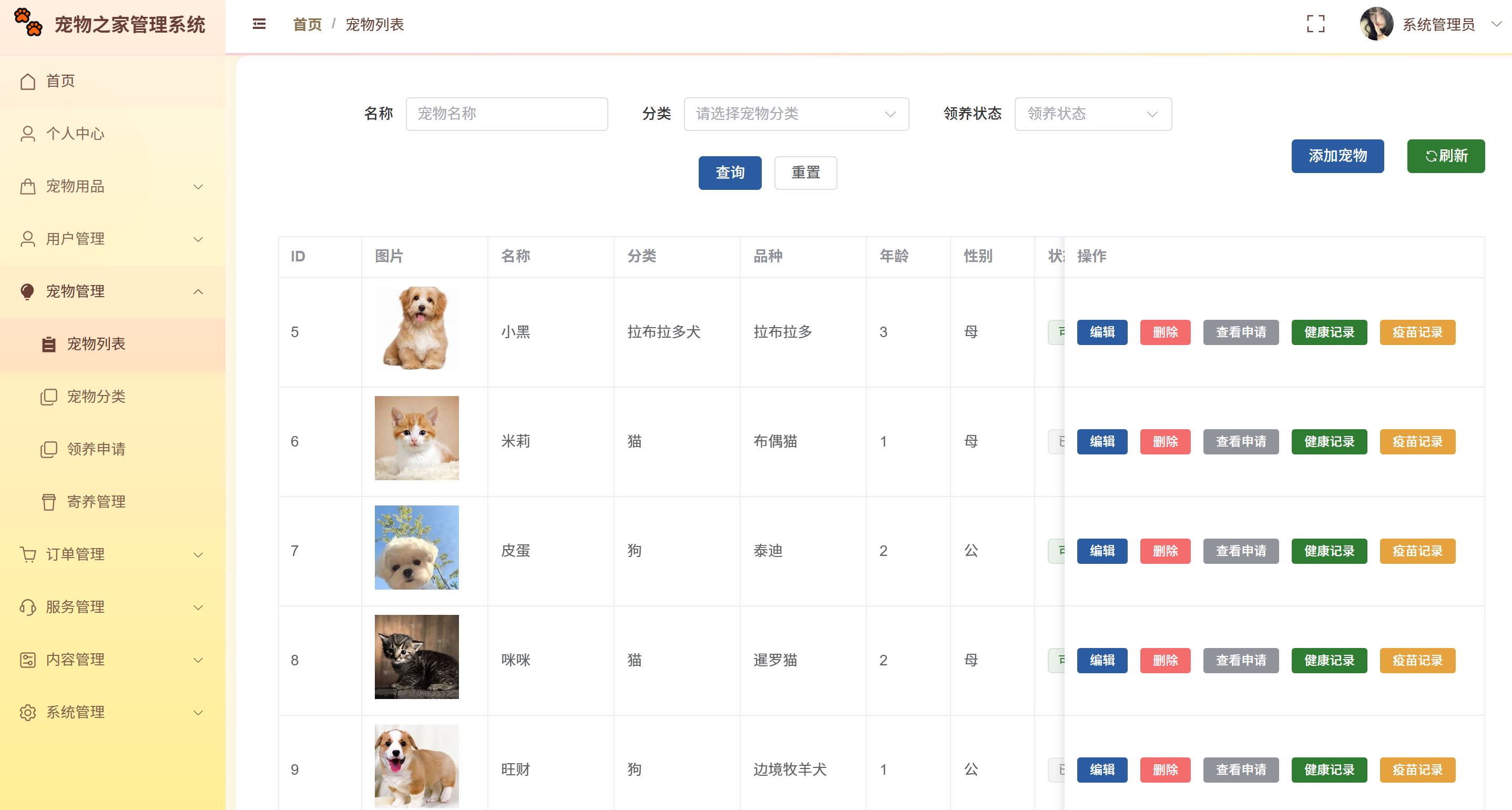
Task: Expand the 用户管理 section
Action: [x=75, y=239]
